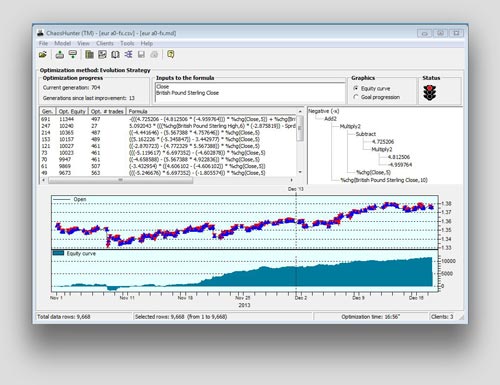500x385 pixels.
Task: Select the generation 214 formula row
Action: [168, 133]
